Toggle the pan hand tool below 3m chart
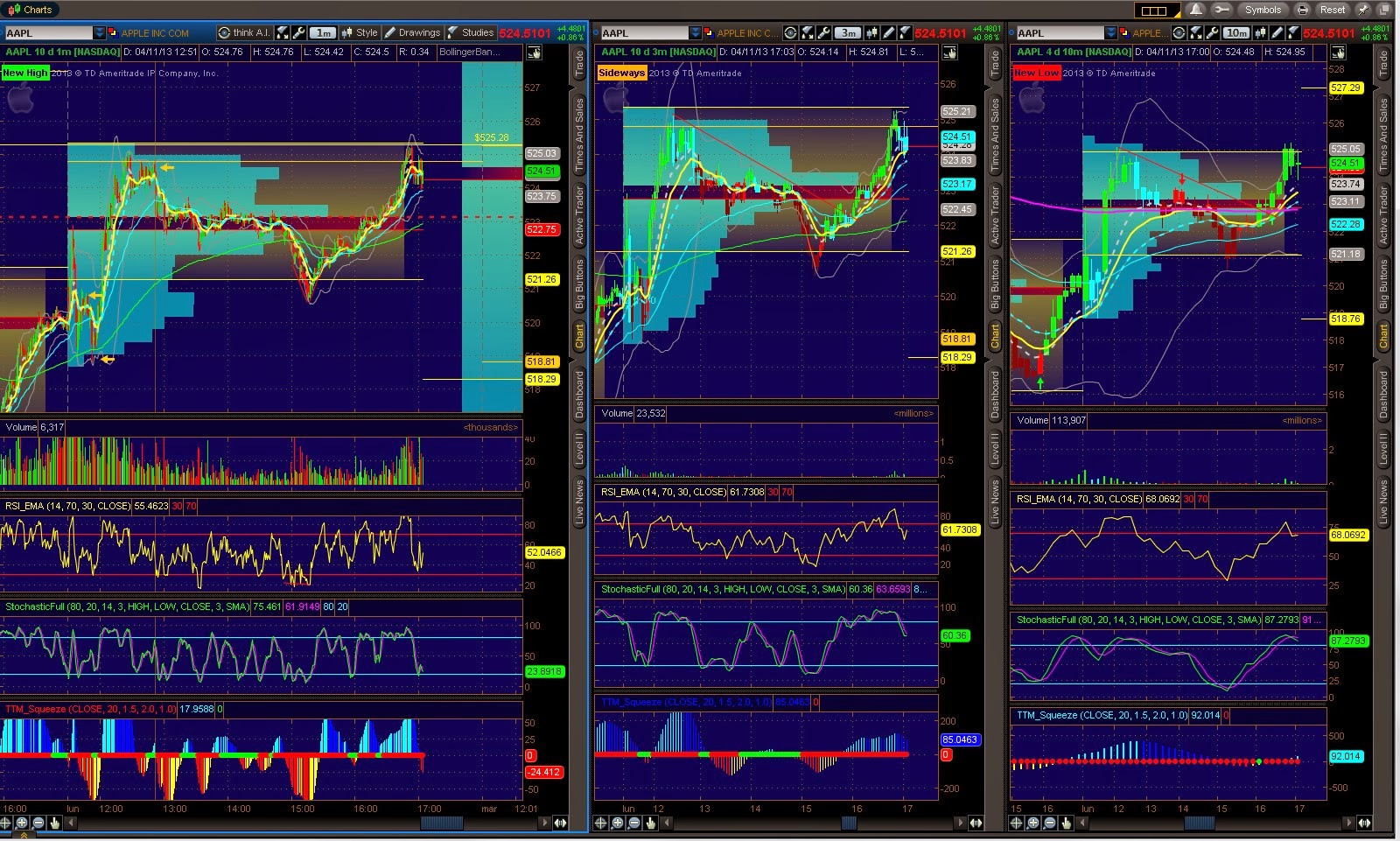This screenshot has height=841, width=1400. click(x=650, y=823)
